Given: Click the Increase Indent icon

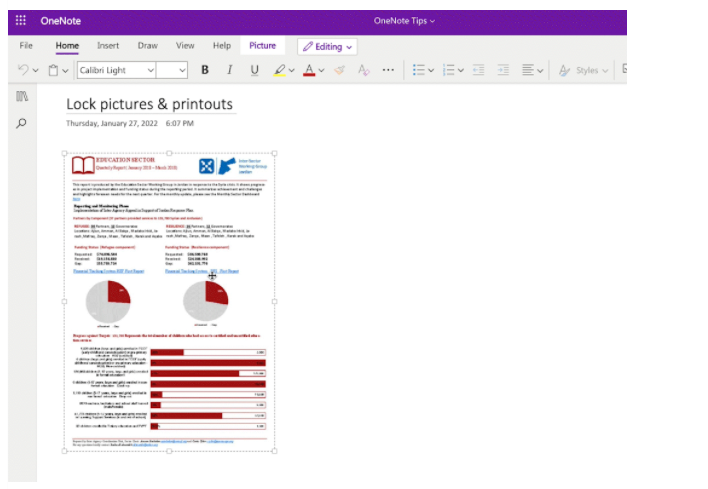Looking at the screenshot, I should point(503,70).
